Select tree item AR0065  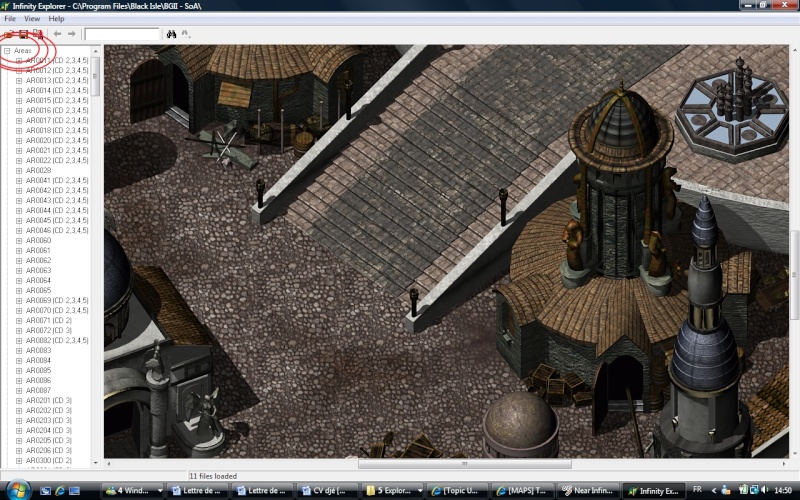click(38, 290)
